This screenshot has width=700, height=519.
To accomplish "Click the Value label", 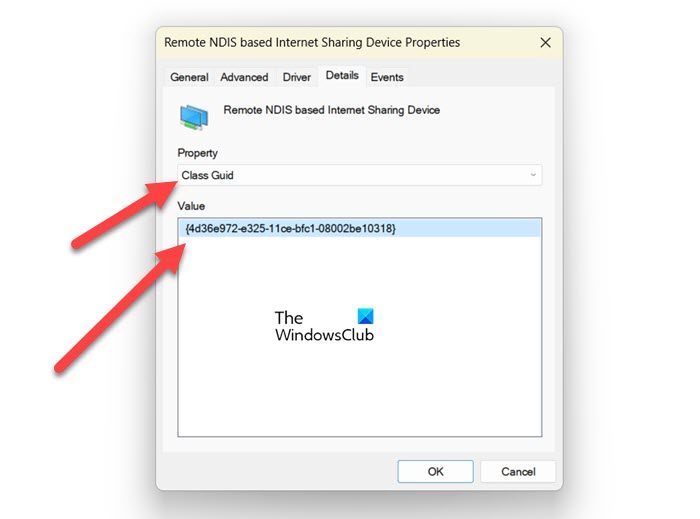I will pyautogui.click(x=191, y=206).
